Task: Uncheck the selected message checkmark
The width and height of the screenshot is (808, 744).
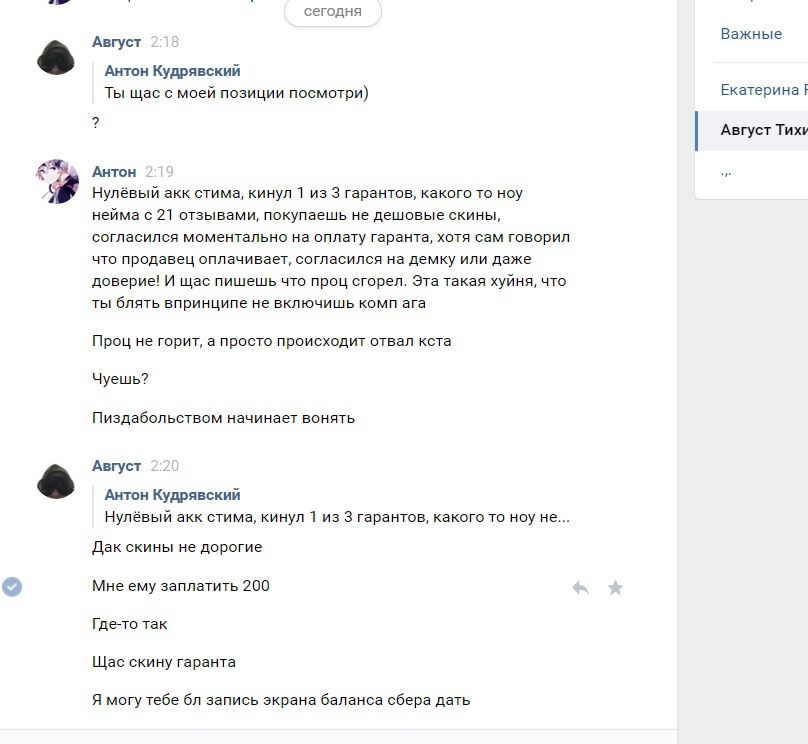Action: coord(12,587)
